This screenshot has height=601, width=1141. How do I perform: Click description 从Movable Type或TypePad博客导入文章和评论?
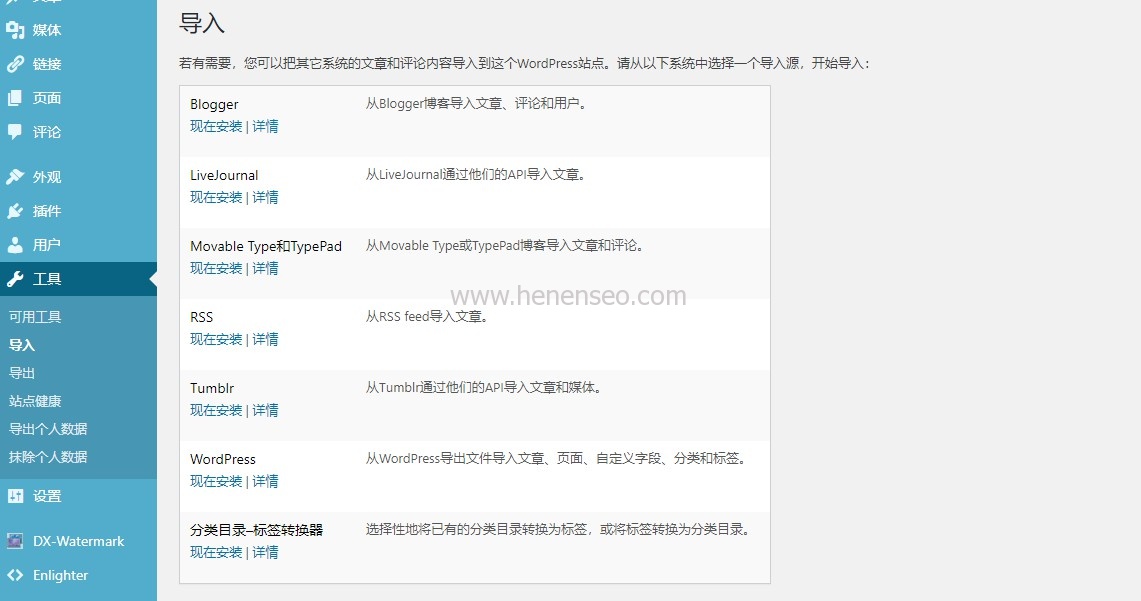click(x=506, y=246)
